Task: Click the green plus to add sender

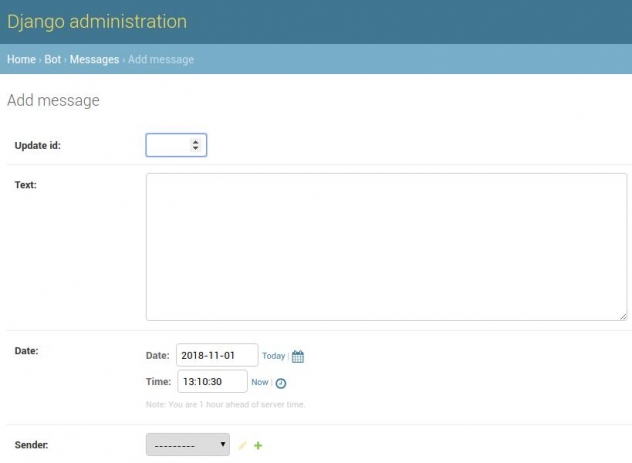Action: click(258, 445)
